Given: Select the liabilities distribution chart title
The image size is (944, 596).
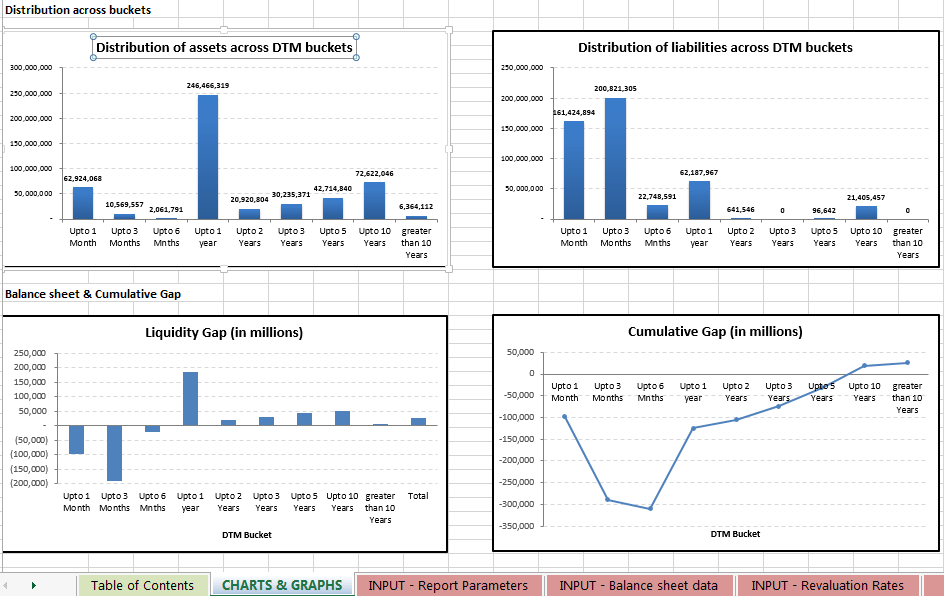Looking at the screenshot, I should 715,48.
